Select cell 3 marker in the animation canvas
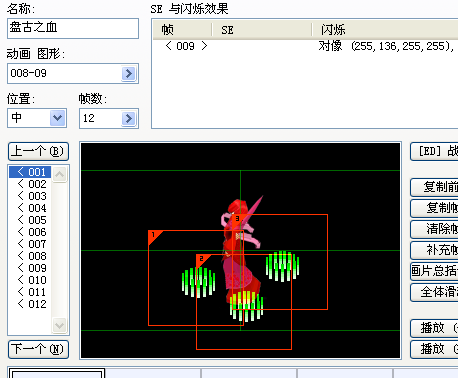Image resolution: width=458 pixels, height=378 pixels. click(238, 219)
